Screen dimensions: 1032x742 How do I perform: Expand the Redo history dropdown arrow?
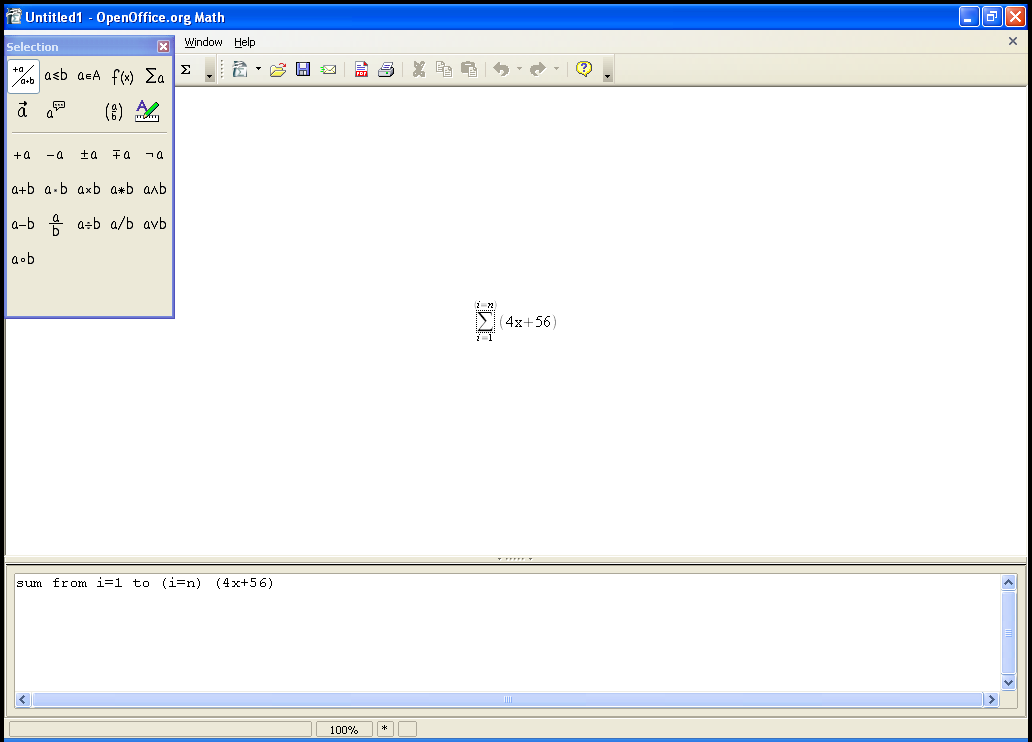556,69
